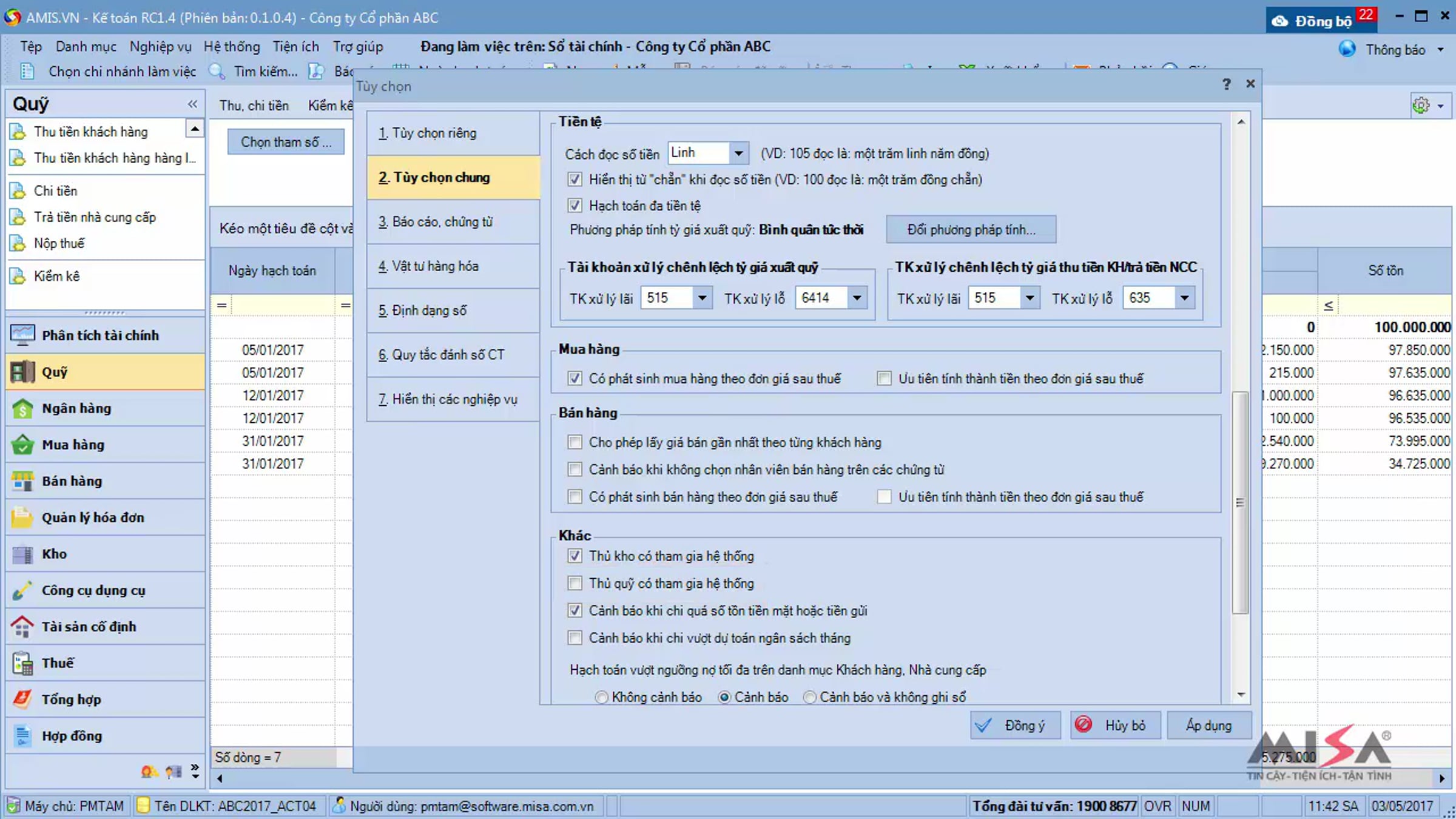Switch to 1. Tùy chọn riêng tab
This screenshot has height=819, width=1456.
[453, 133]
